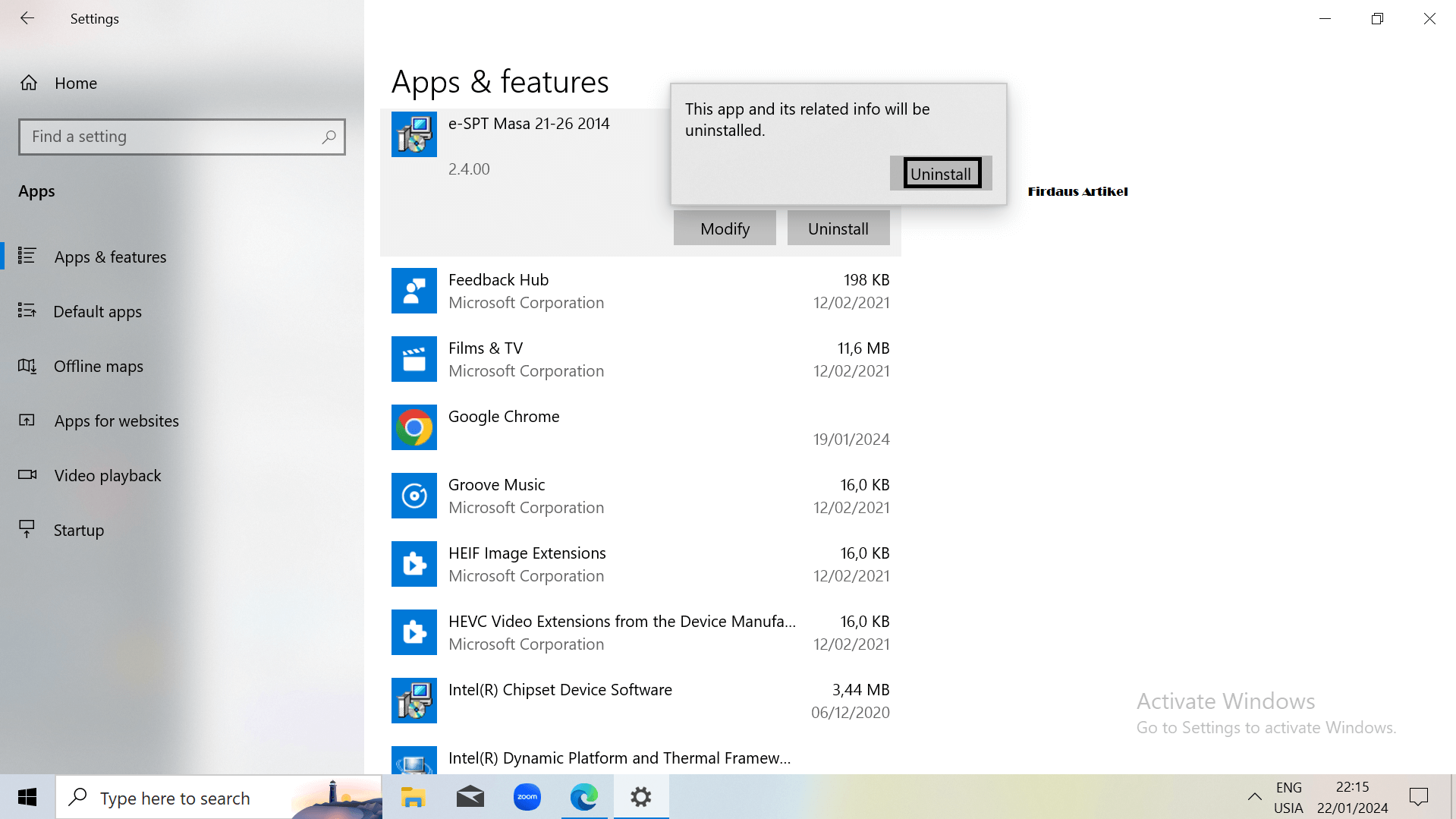Click the e-SPT Masa 21-26 2014 icon
The height and width of the screenshot is (819, 1456).
coord(414,134)
